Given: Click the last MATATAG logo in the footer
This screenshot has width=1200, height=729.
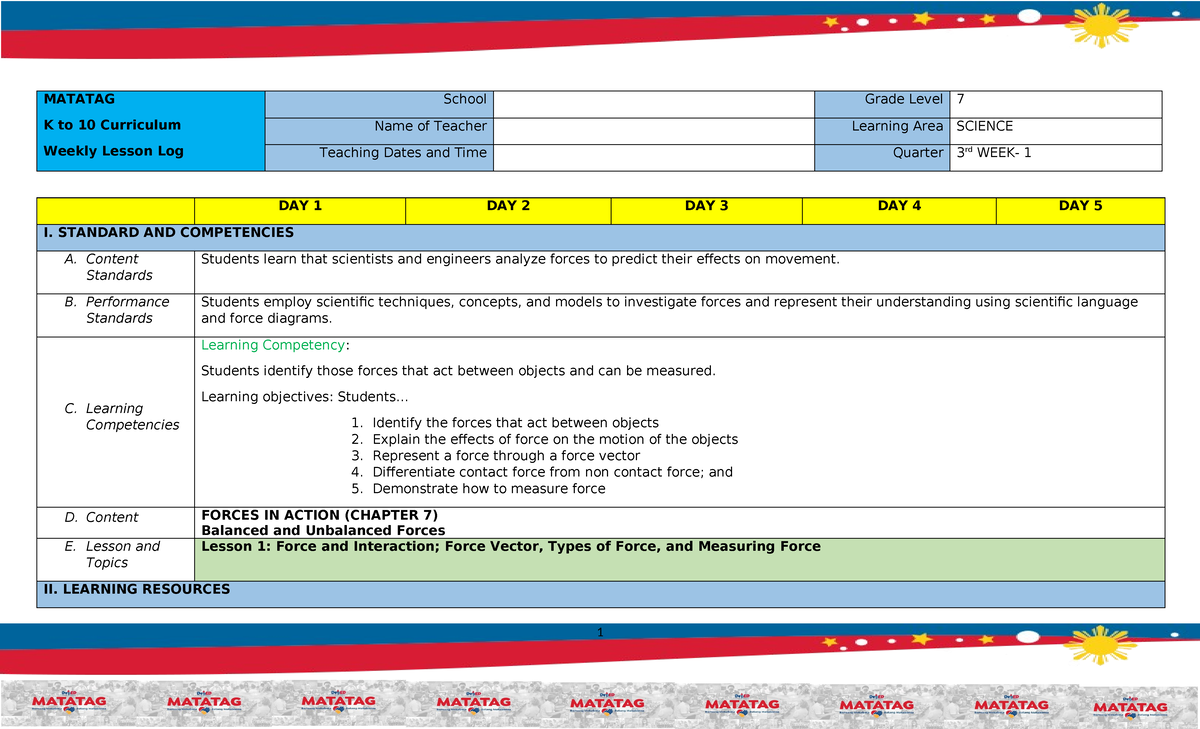Looking at the screenshot, I should click(1130, 703).
